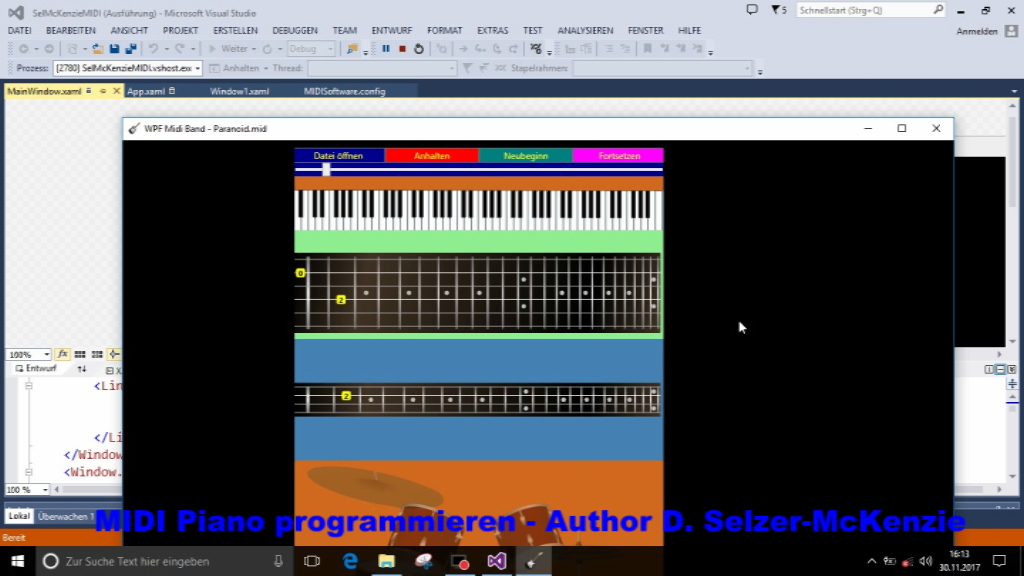Collapse the Lin... XAML node

click(29, 386)
